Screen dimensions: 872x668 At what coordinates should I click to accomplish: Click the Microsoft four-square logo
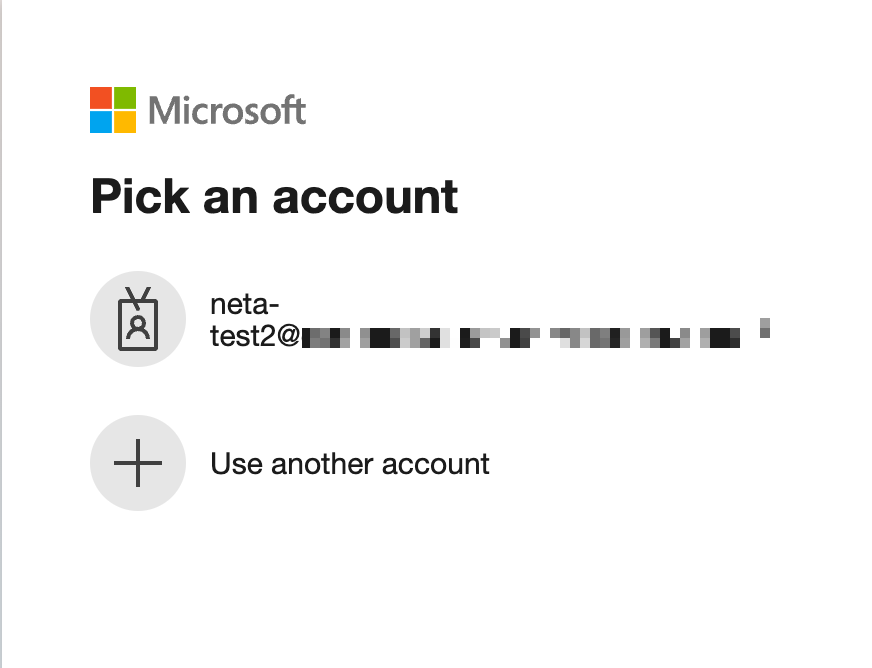tap(113, 110)
